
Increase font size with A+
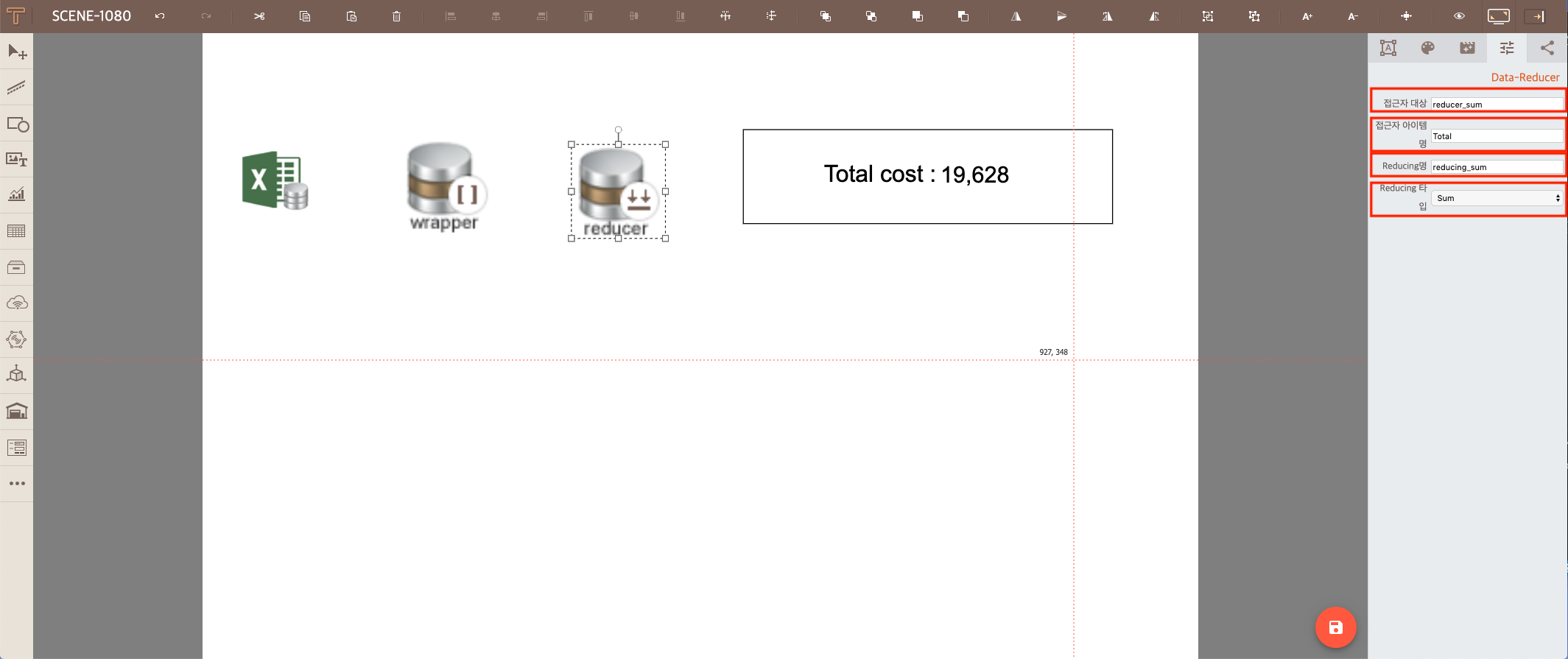[1307, 16]
